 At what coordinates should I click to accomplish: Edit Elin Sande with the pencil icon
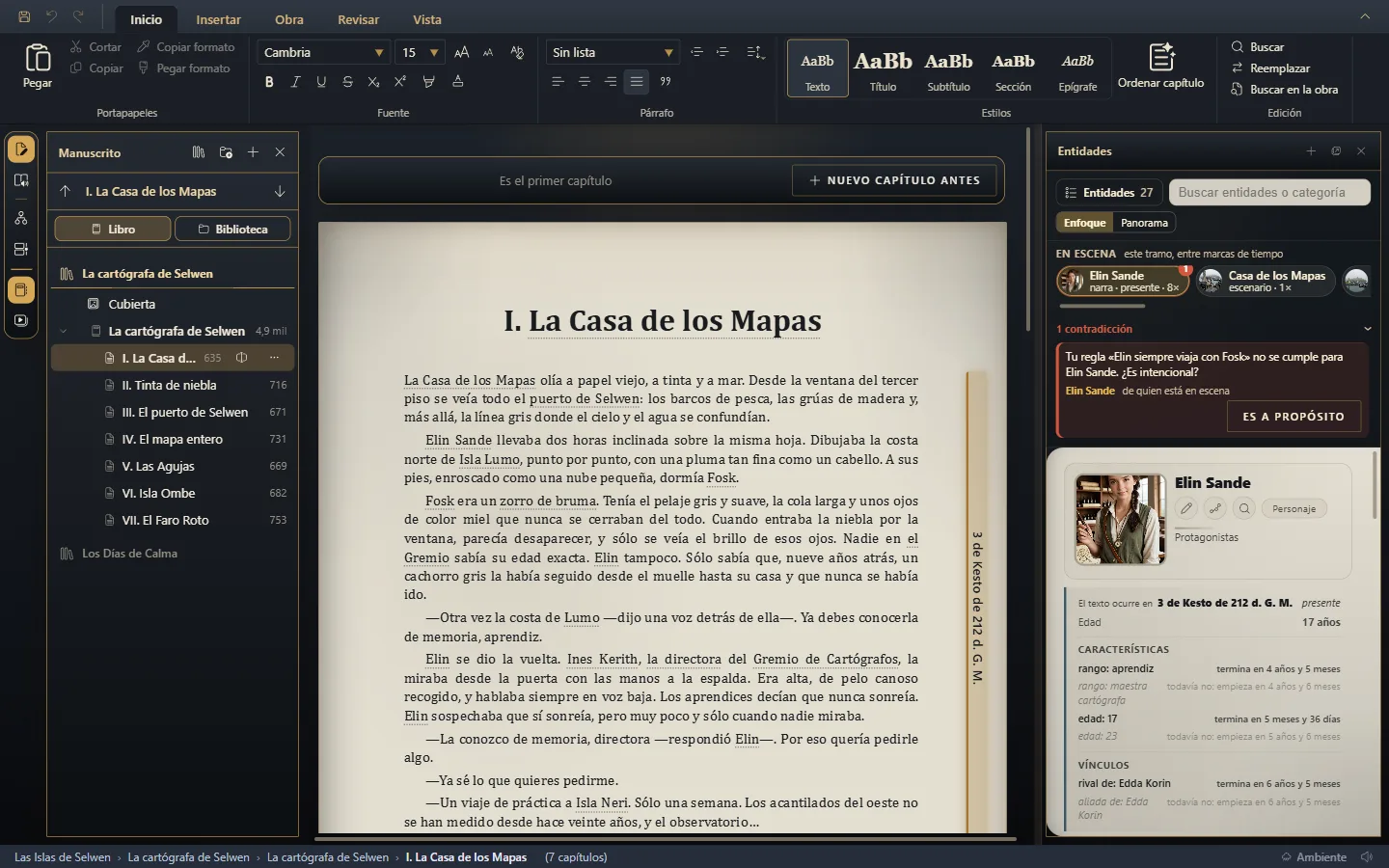click(x=1186, y=508)
